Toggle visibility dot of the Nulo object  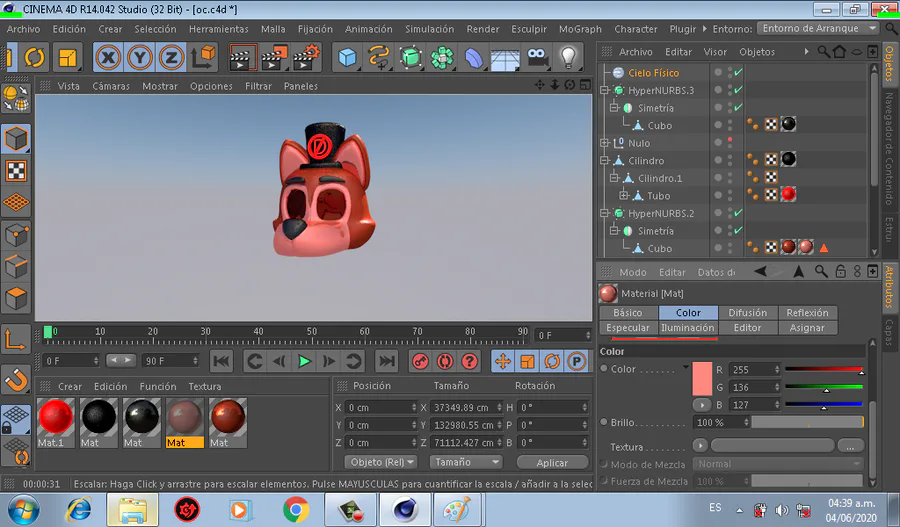(730, 141)
